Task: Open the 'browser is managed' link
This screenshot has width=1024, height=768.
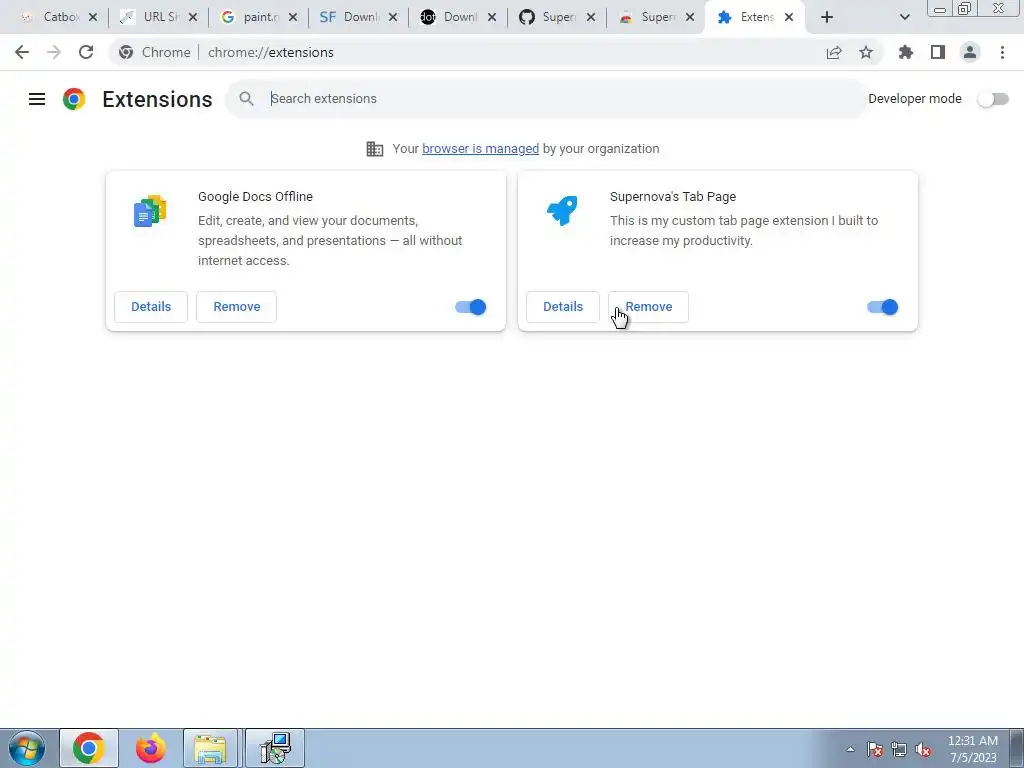Action: [x=481, y=149]
